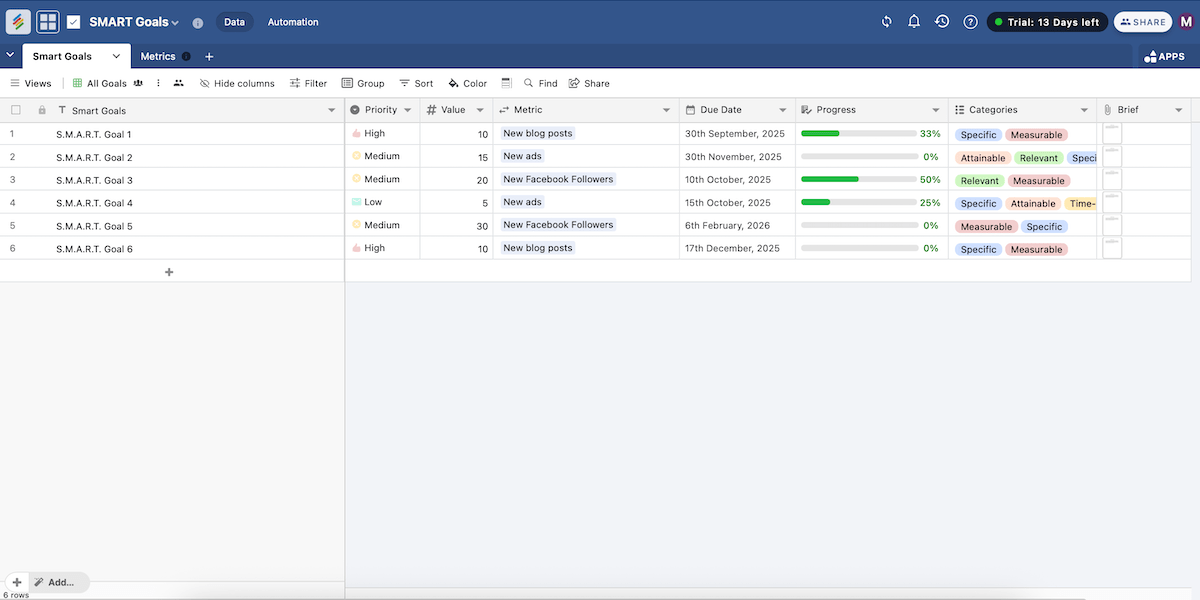Open the Filter options
This screenshot has height=600, width=1200.
pos(308,83)
